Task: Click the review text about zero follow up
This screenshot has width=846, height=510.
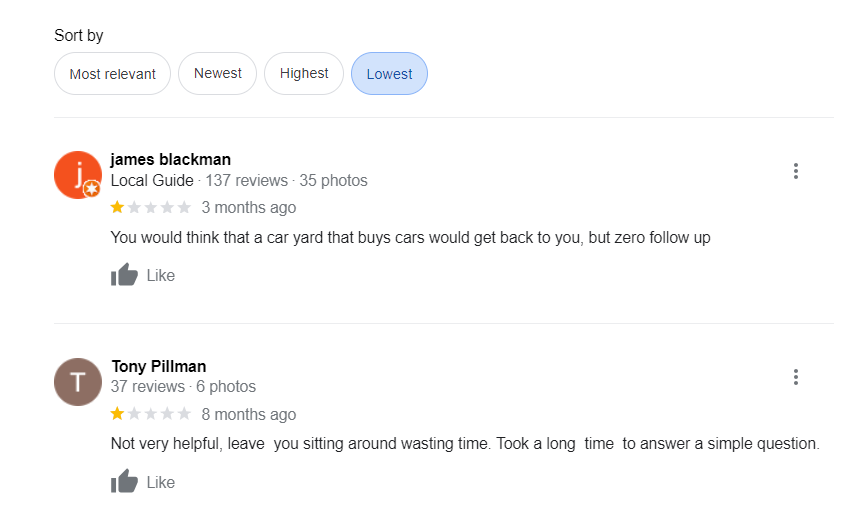Action: pyautogui.click(x=410, y=238)
